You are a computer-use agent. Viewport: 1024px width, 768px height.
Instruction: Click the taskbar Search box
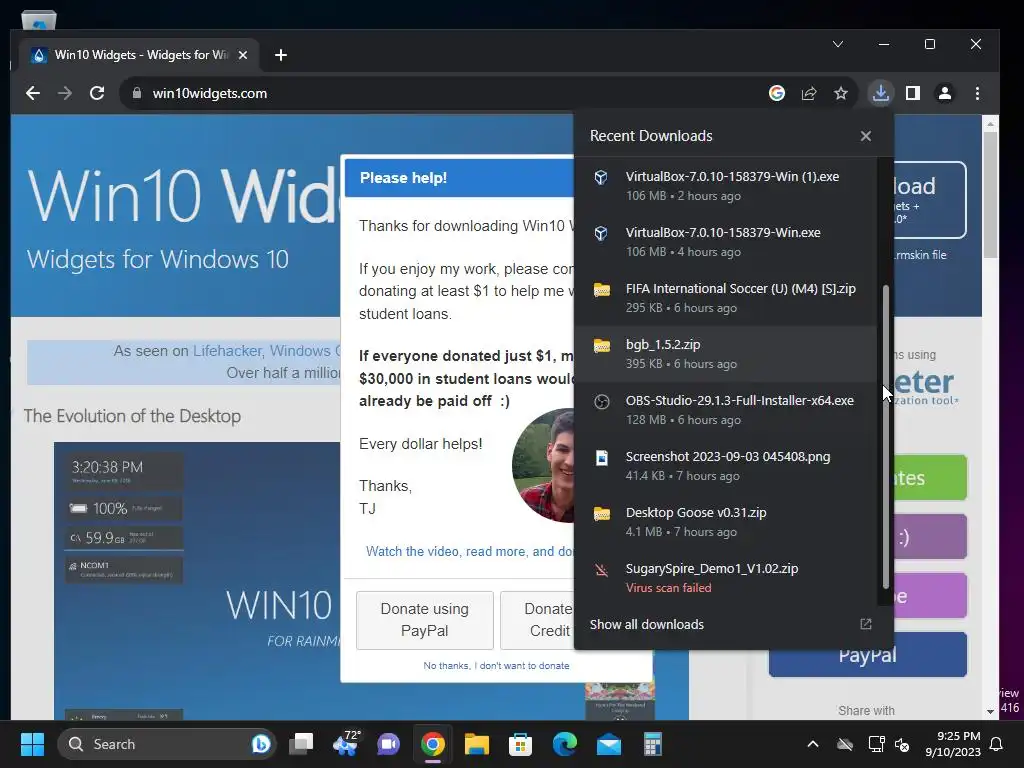pyautogui.click(x=167, y=744)
